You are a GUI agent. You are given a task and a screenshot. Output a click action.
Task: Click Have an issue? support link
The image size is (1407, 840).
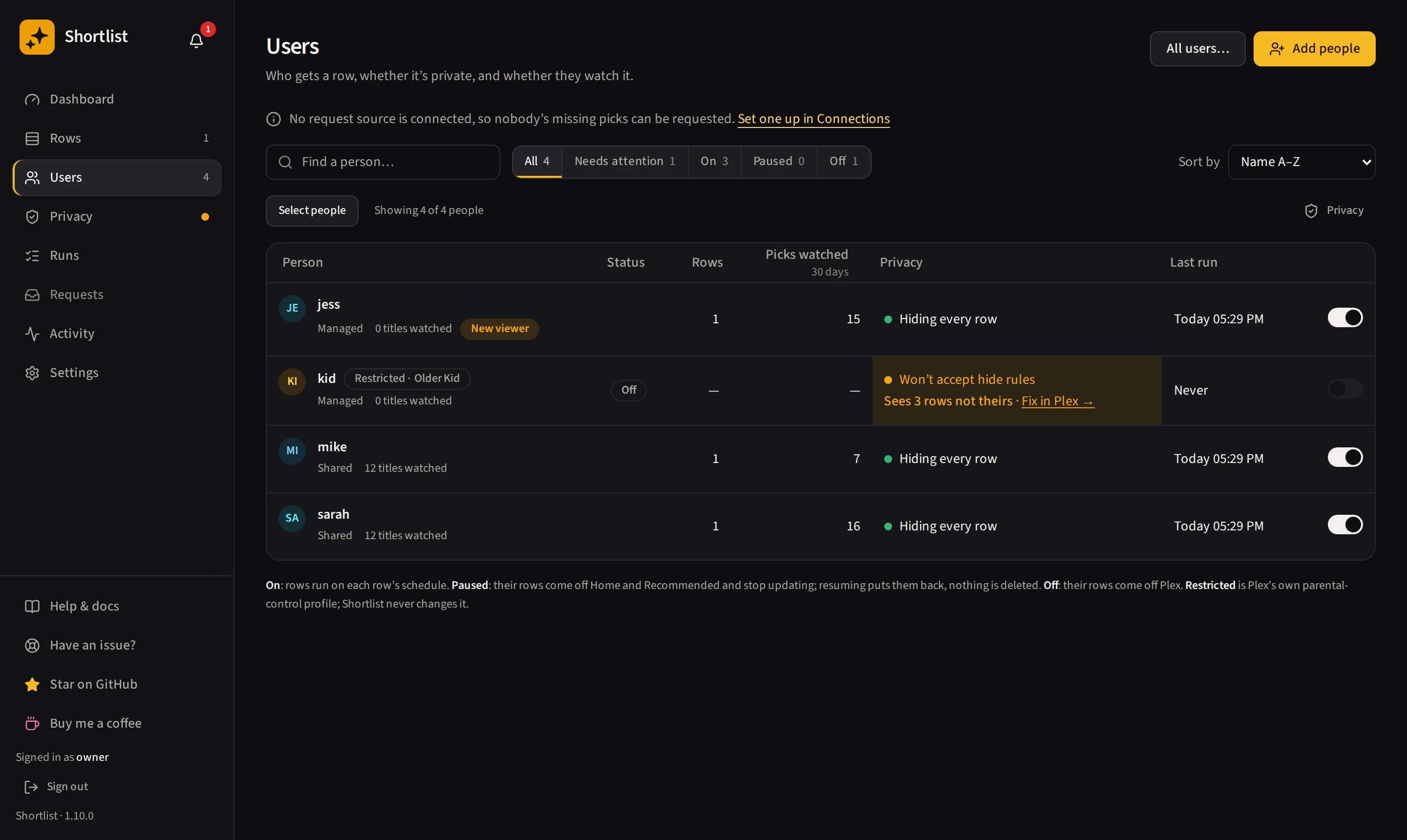117,645
